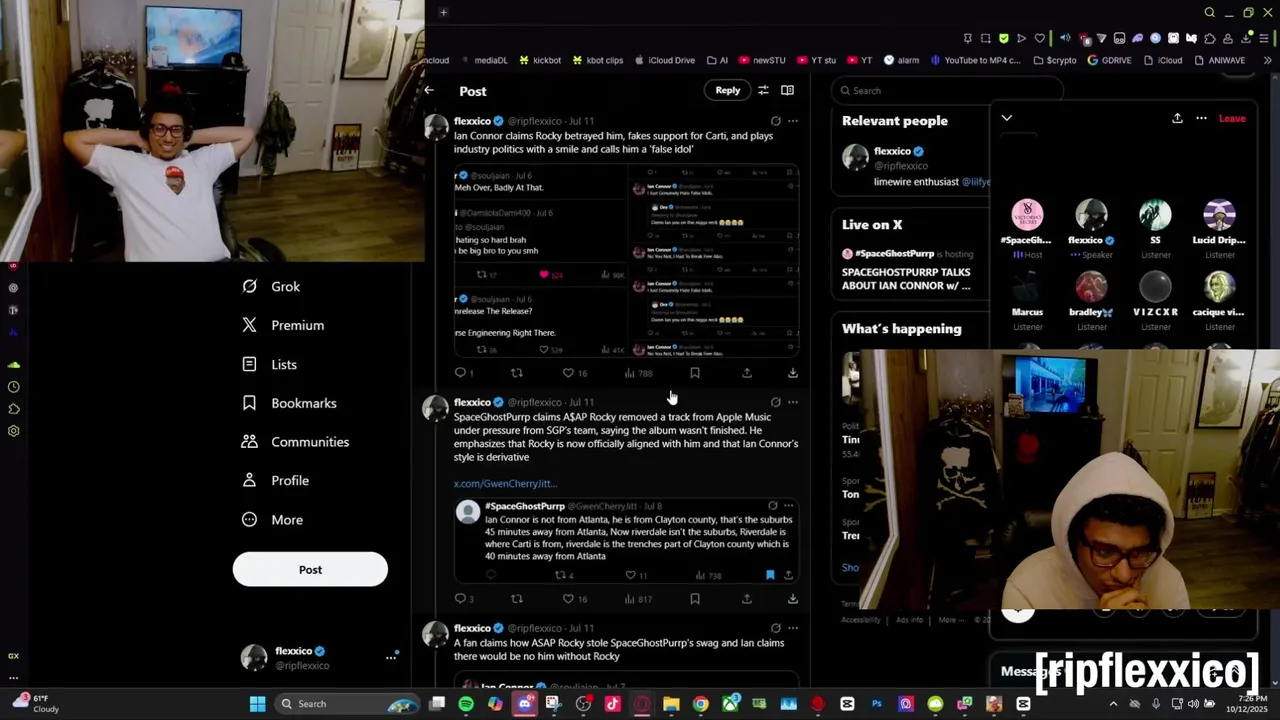The height and width of the screenshot is (720, 1280).
Task: Open the reply sorting options icon
Action: coord(763,90)
